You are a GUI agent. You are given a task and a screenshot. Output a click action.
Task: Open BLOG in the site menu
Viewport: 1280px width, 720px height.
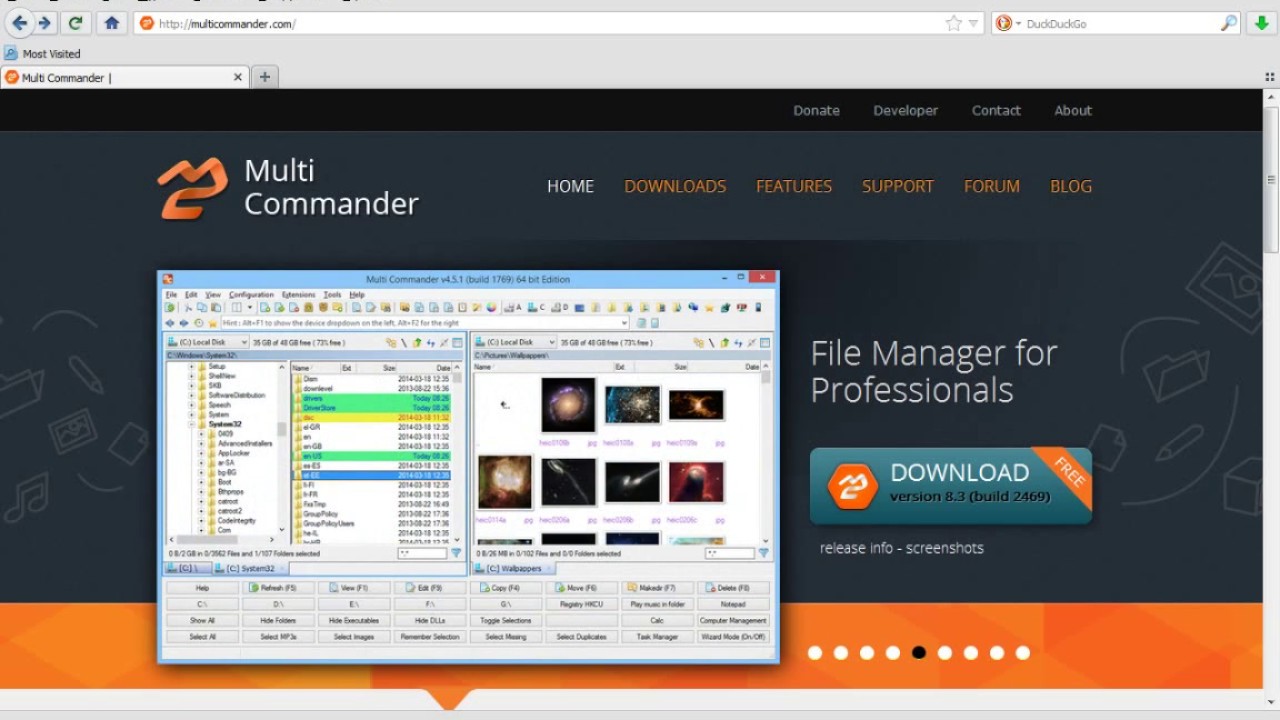pyautogui.click(x=1071, y=186)
